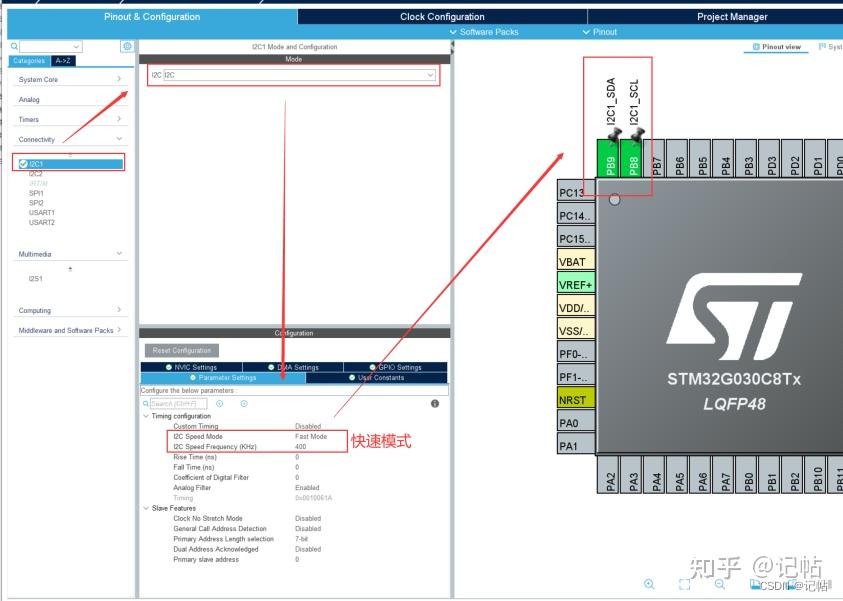Click the search magnifier icon in left panel
Image resolution: width=843 pixels, height=601 pixels.
click(15, 47)
